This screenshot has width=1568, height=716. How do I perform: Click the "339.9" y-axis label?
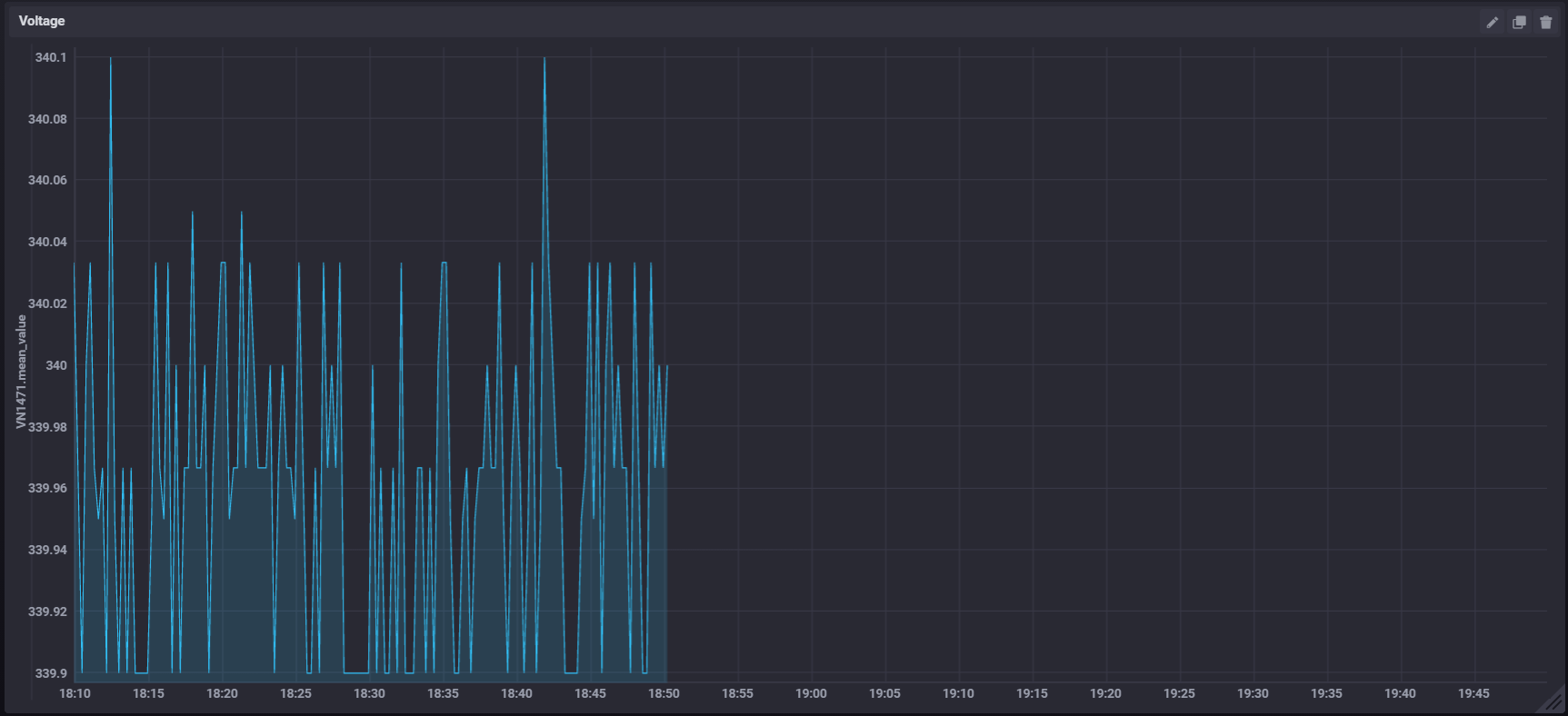click(51, 673)
